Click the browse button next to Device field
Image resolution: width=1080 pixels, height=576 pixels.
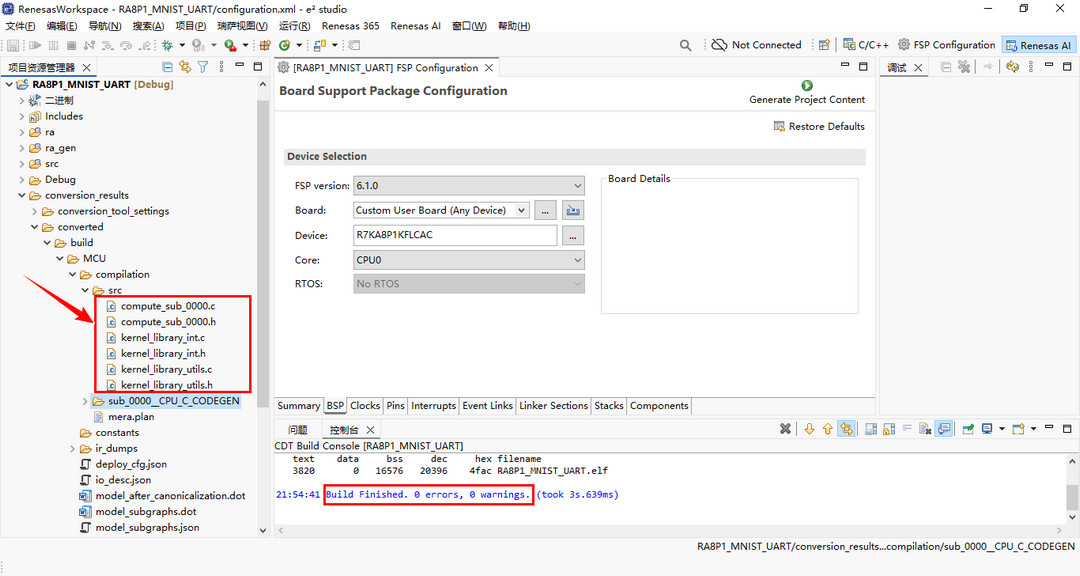pos(573,236)
